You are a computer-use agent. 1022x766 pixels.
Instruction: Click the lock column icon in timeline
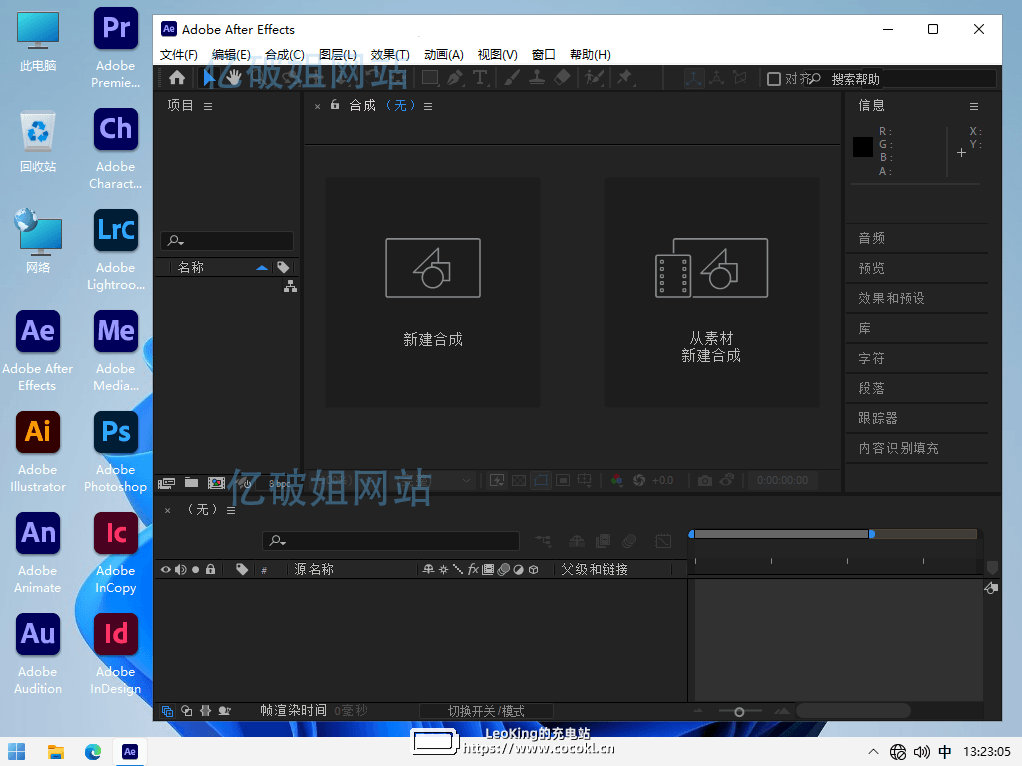210,569
